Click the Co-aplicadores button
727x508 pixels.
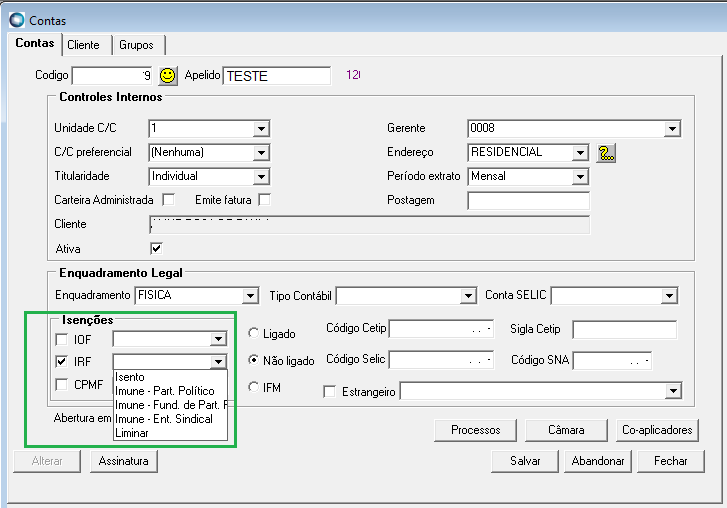(x=657, y=430)
